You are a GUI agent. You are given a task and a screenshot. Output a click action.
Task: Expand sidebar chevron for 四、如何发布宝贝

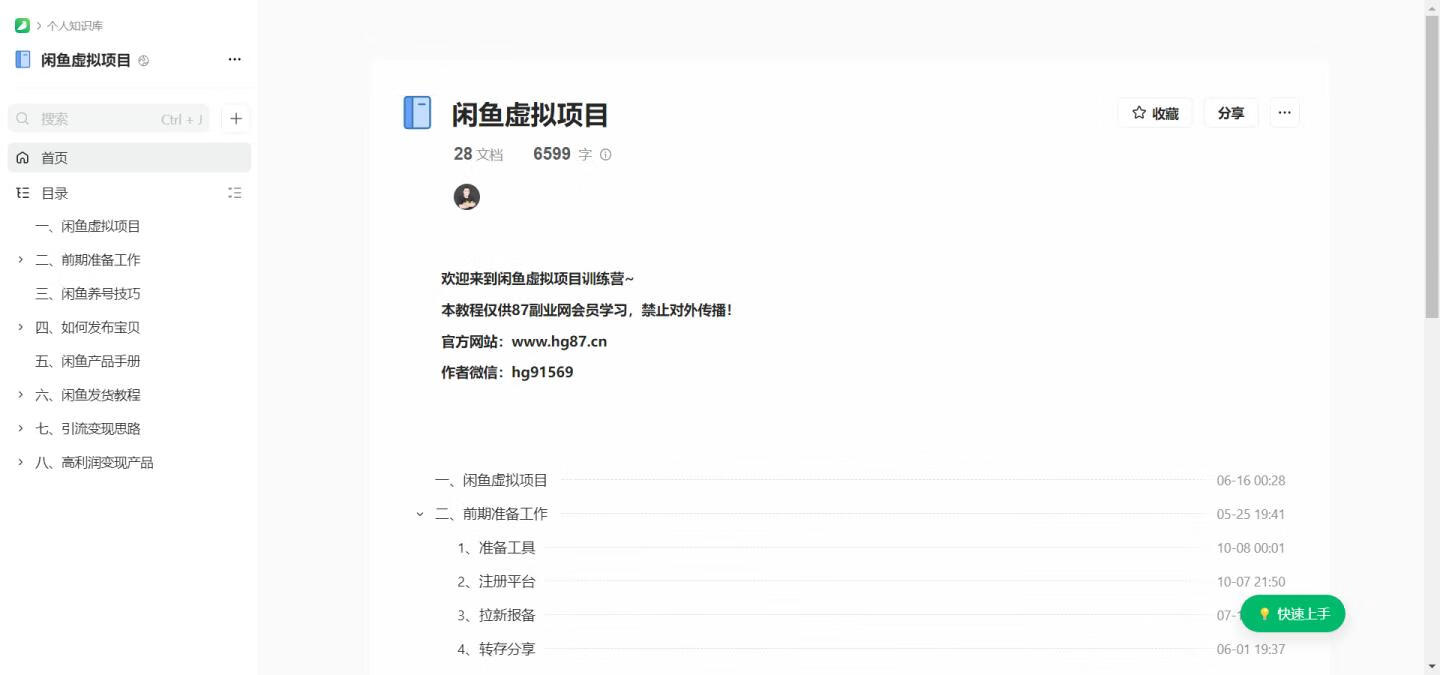click(x=20, y=327)
